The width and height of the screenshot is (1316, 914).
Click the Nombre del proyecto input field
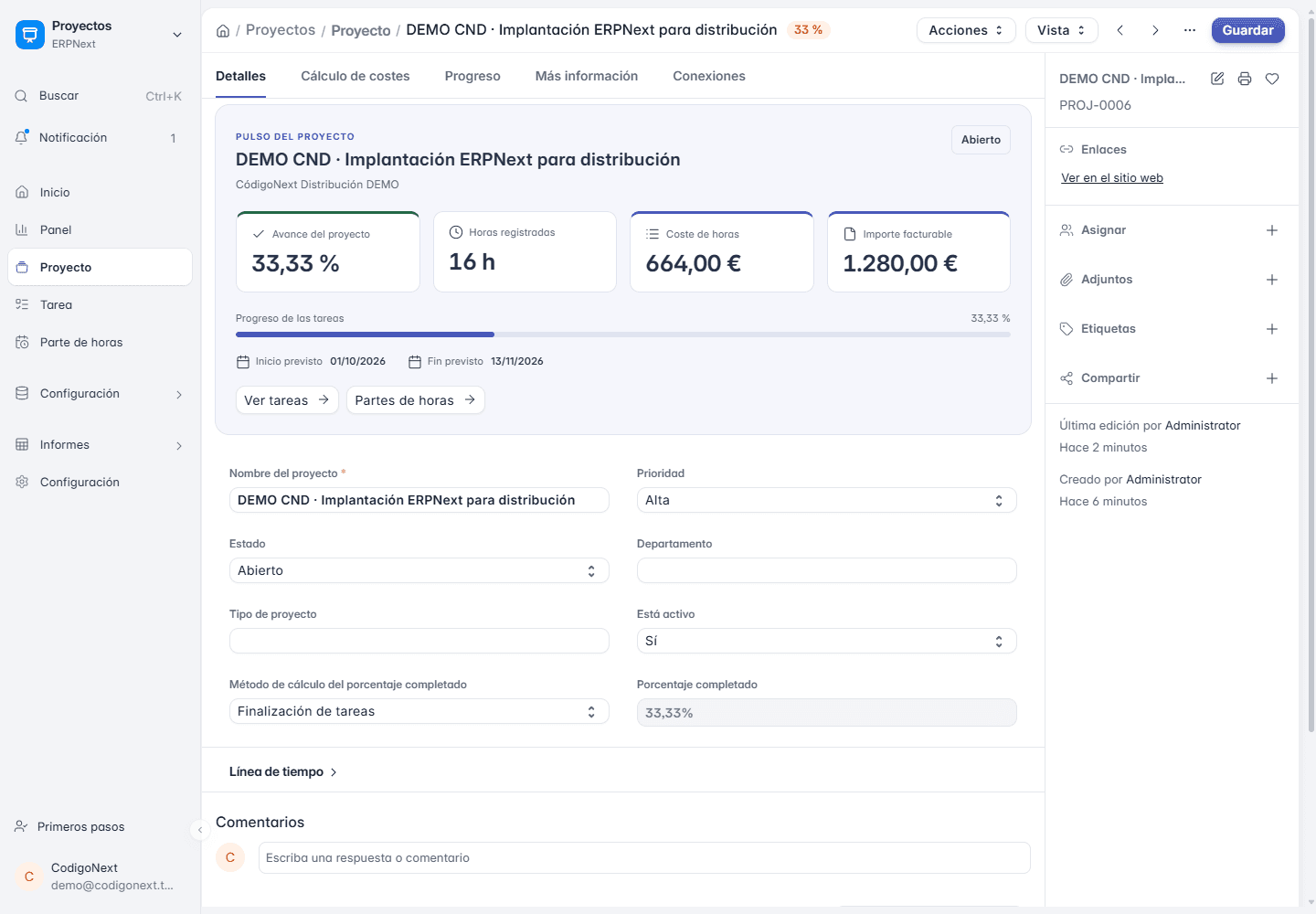click(419, 500)
